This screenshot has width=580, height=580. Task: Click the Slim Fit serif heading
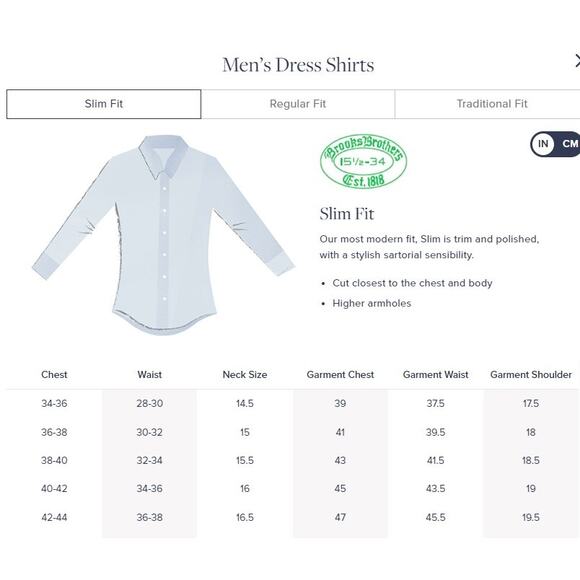(x=347, y=214)
